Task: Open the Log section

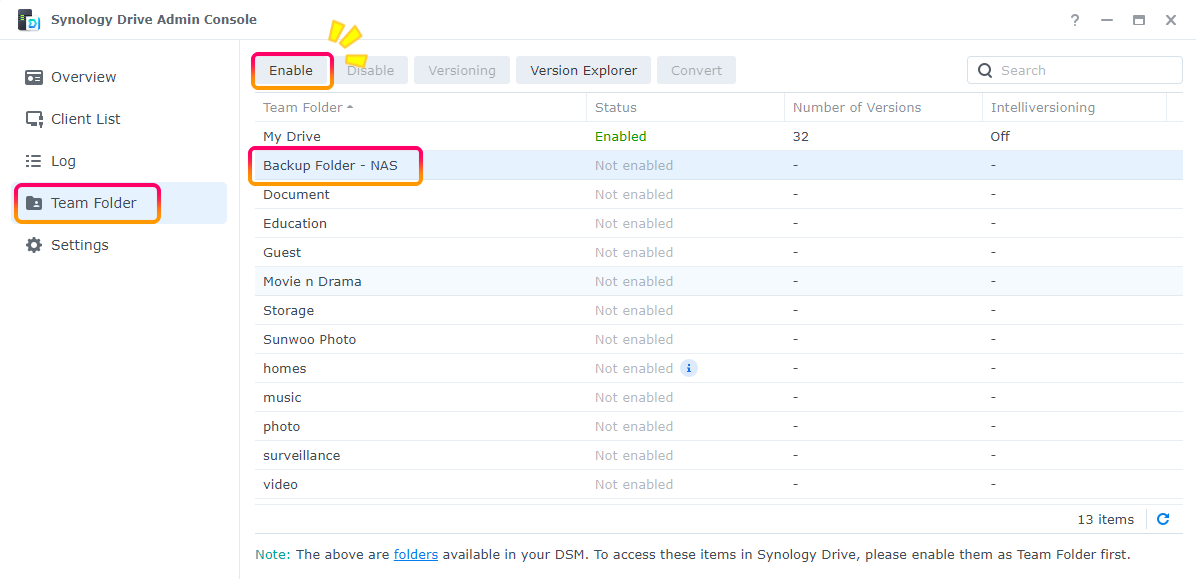Action: (x=121, y=161)
